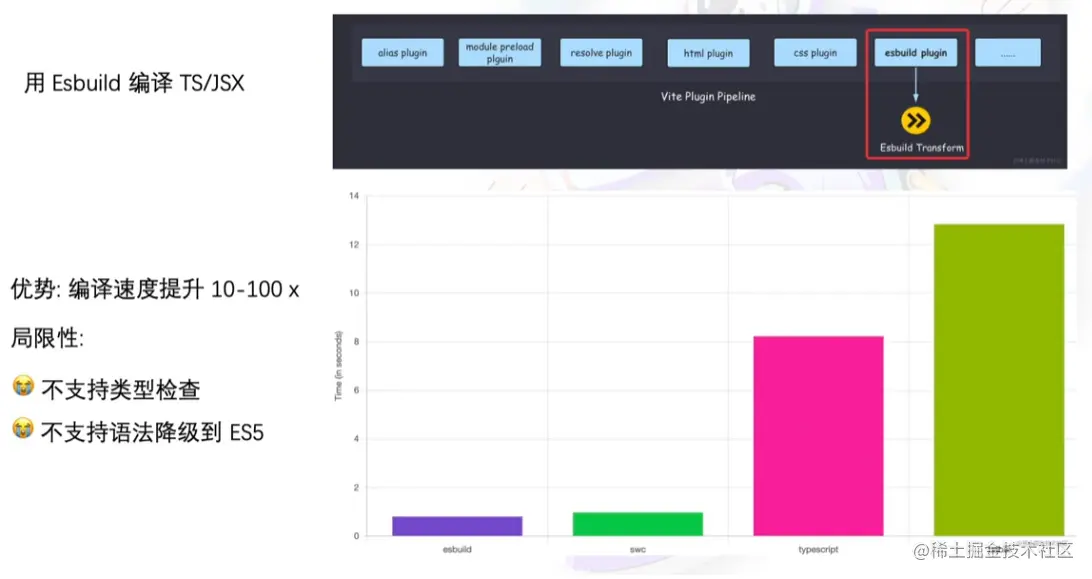
Task: Select the resolve plugin box
Action: click(601, 53)
